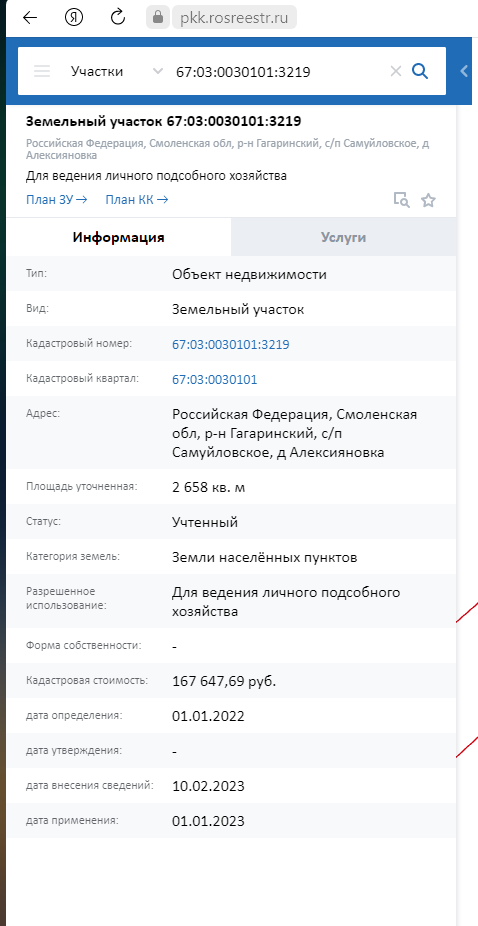
Task: Go back with the browser arrow
Action: click(x=30, y=18)
